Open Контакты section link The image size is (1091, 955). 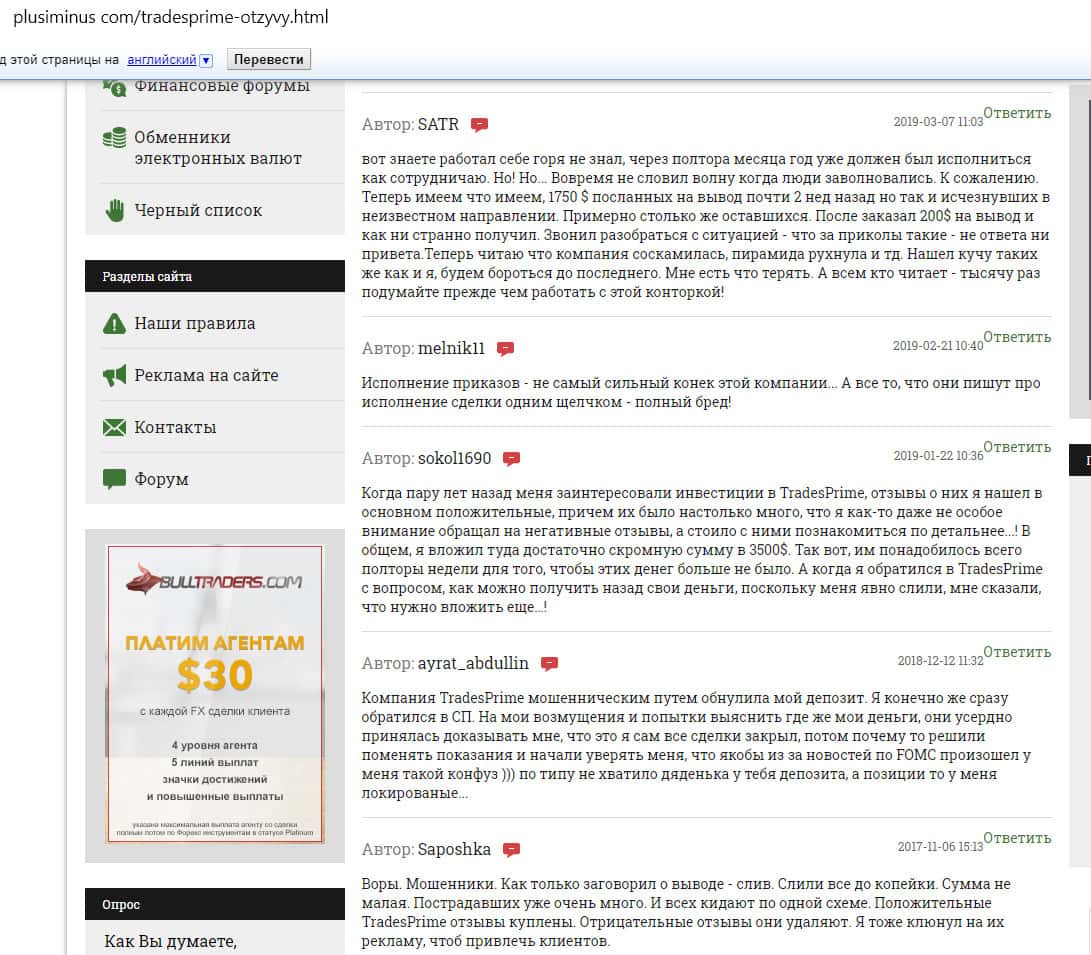[175, 427]
